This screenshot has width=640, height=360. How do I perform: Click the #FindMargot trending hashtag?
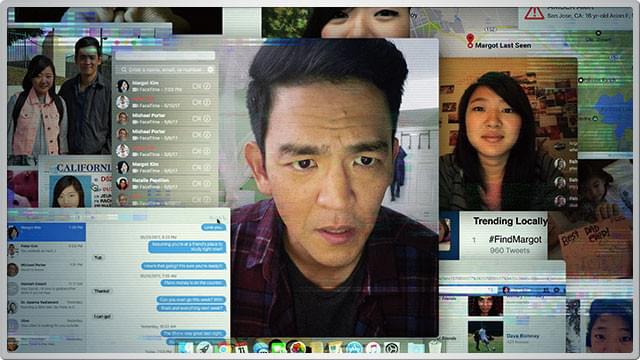515,240
